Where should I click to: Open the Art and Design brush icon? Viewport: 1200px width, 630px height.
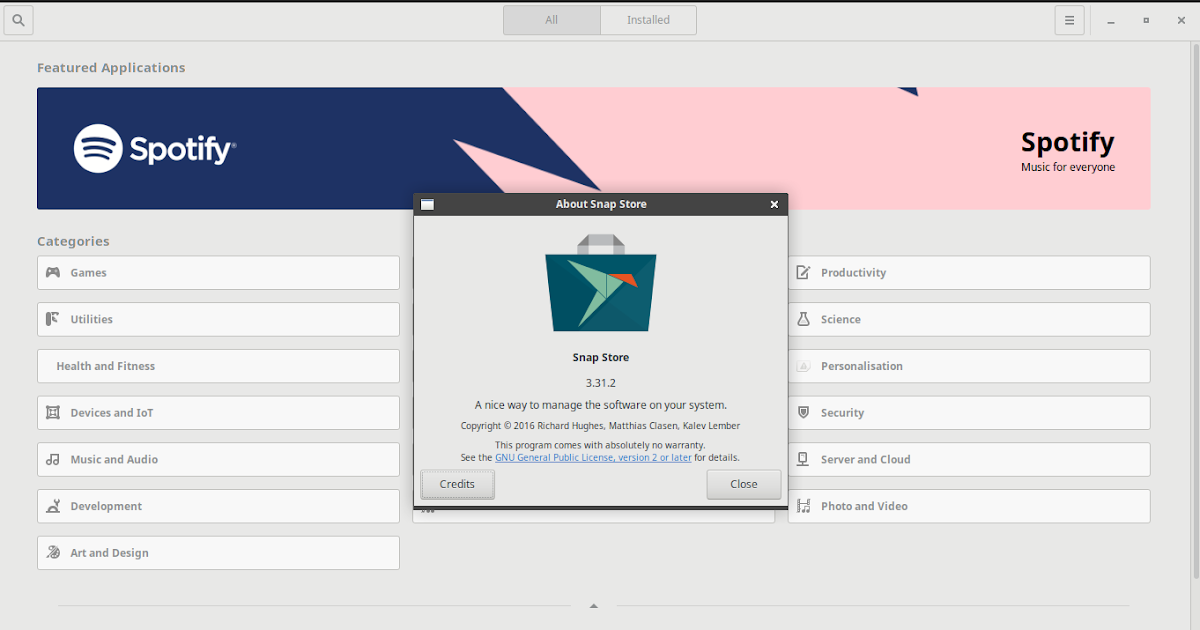pyautogui.click(x=53, y=552)
